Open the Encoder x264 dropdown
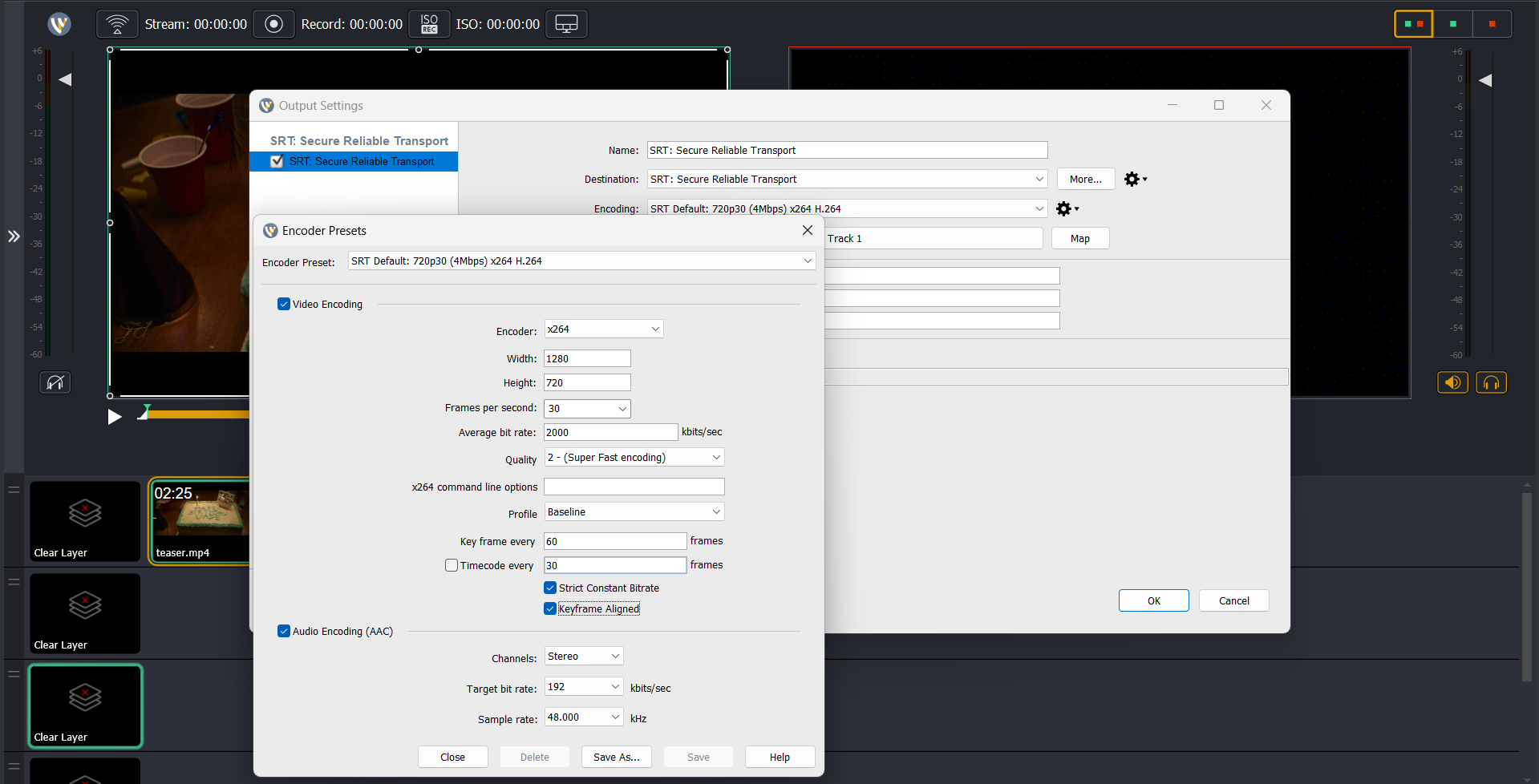The height and width of the screenshot is (784, 1539). [604, 329]
